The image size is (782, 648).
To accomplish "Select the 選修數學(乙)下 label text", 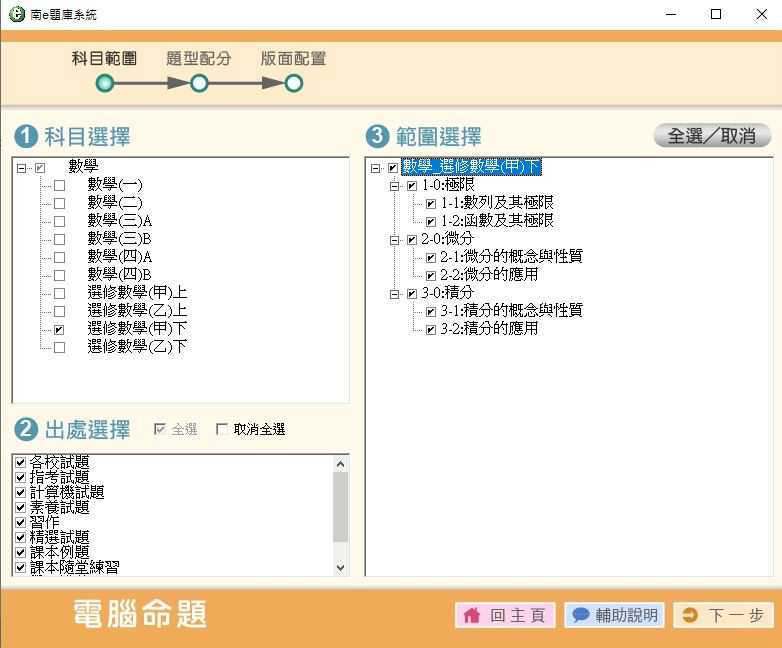I will tap(137, 346).
